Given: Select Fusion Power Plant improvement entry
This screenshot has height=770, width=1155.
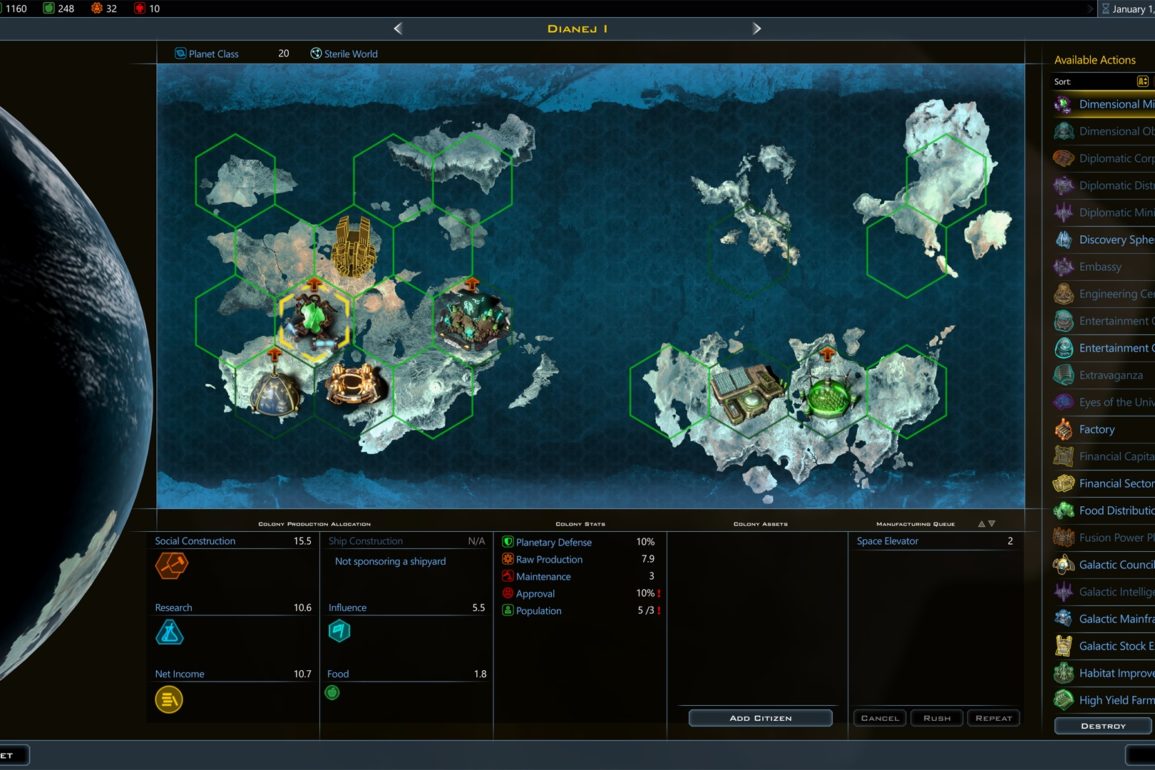Looking at the screenshot, I should click(1103, 538).
